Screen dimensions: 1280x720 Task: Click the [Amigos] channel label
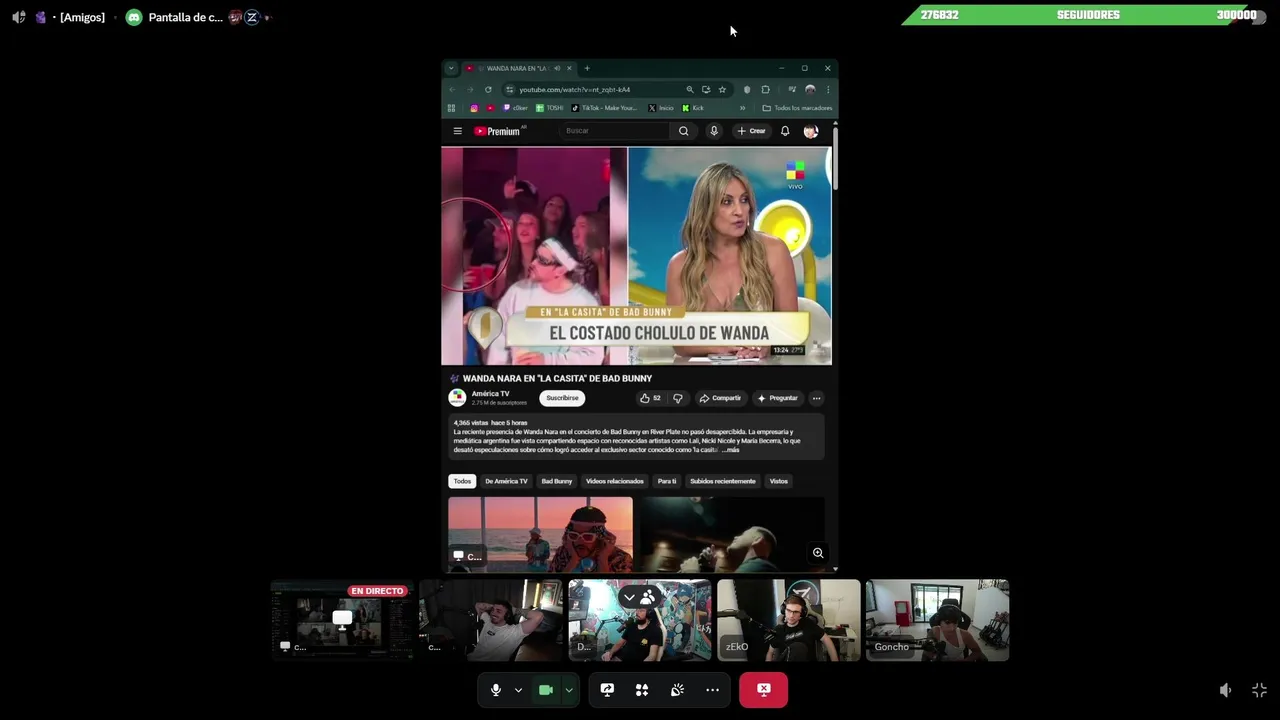[82, 17]
